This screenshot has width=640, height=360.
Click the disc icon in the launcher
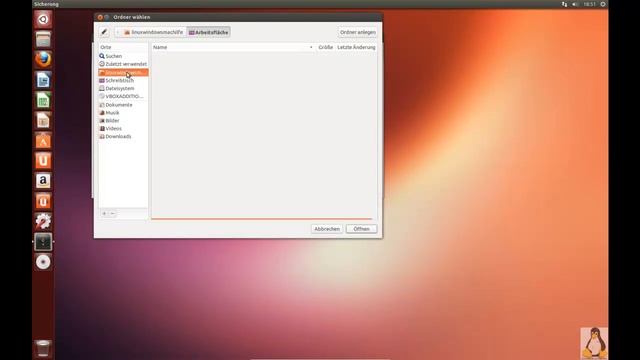pos(43,262)
